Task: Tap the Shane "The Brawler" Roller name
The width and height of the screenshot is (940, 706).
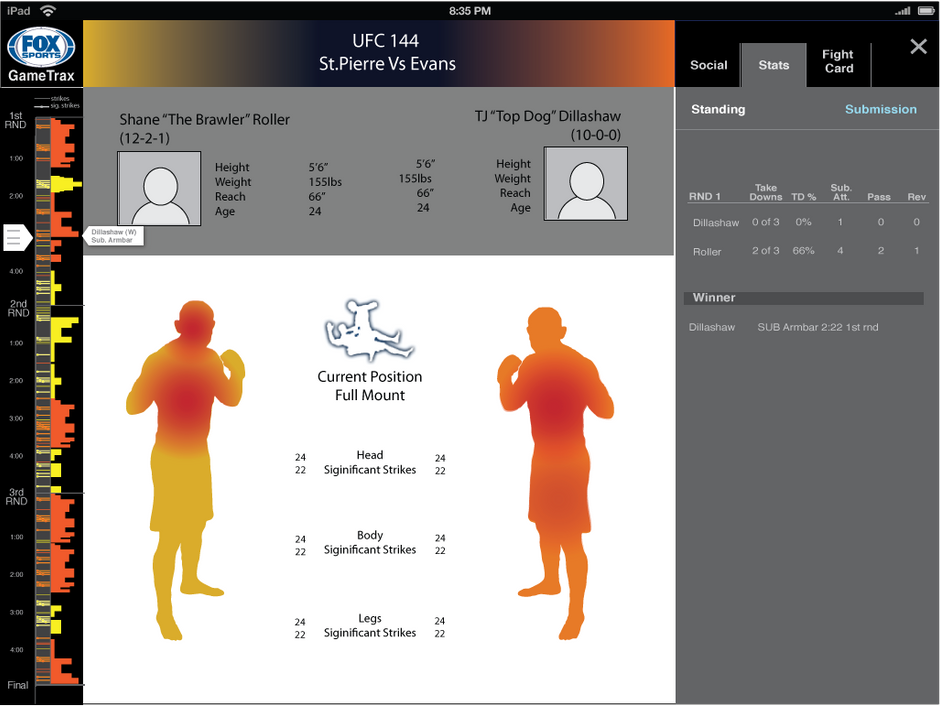Action: [204, 119]
